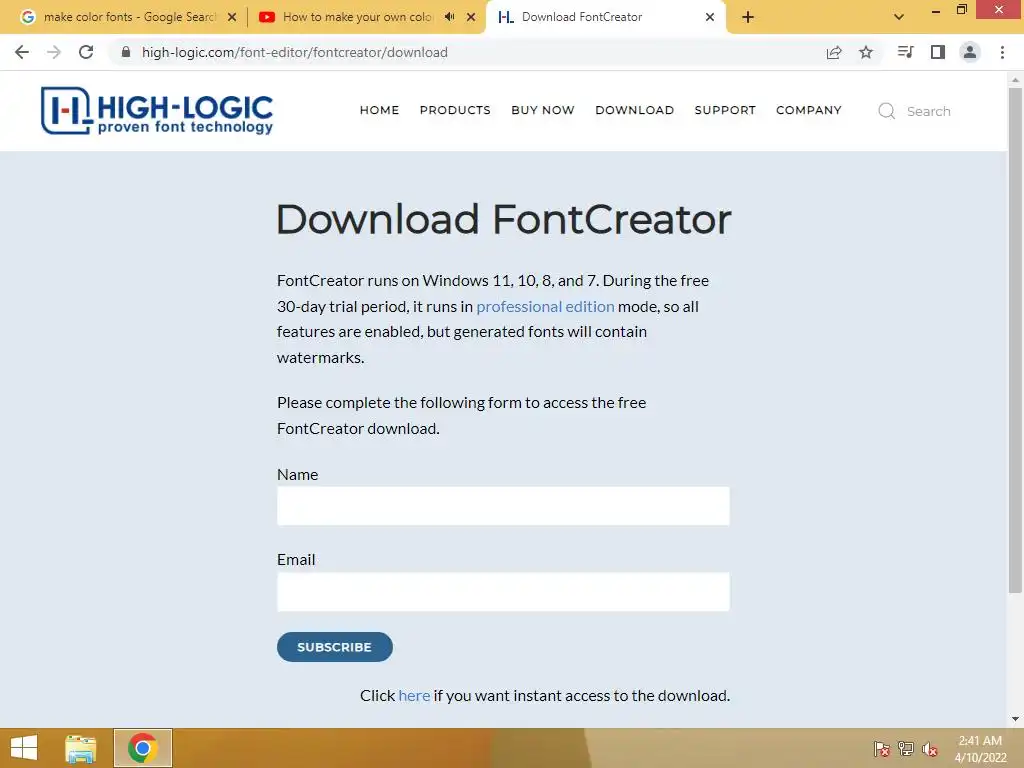The height and width of the screenshot is (768, 1024).
Task: Close the YouTube tab
Action: coord(471,17)
